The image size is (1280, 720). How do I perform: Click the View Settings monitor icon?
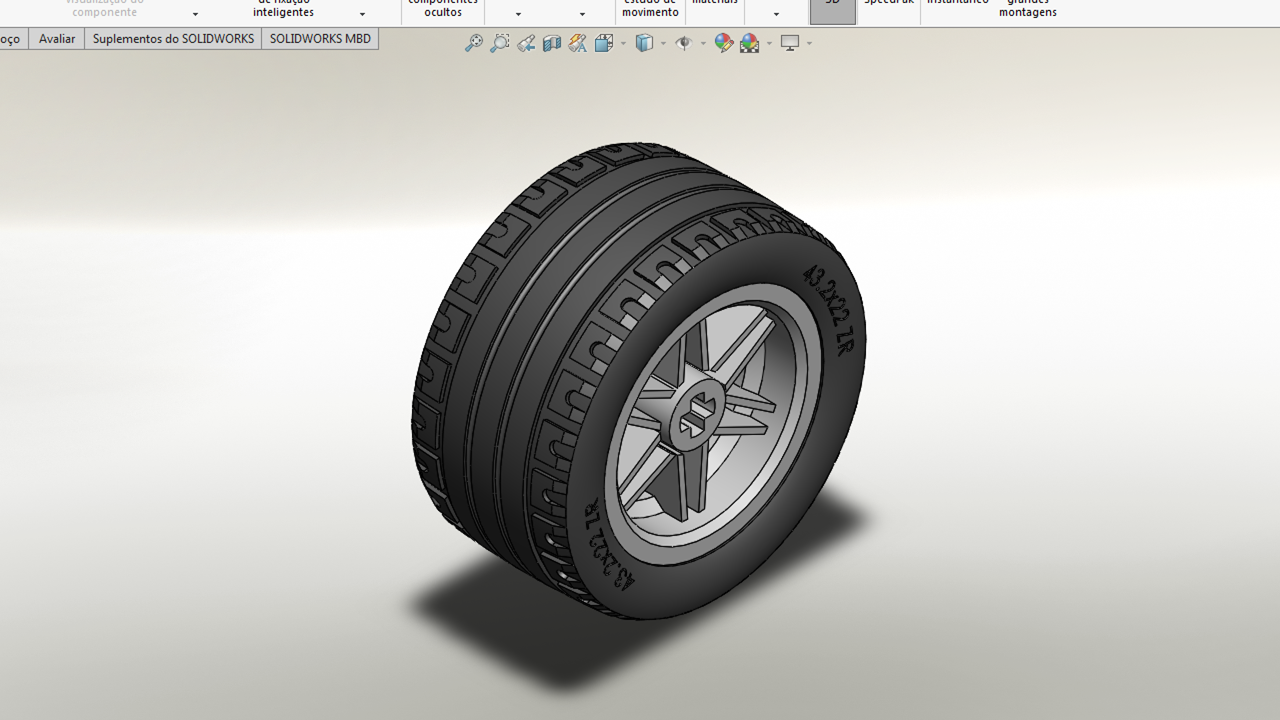(x=790, y=43)
